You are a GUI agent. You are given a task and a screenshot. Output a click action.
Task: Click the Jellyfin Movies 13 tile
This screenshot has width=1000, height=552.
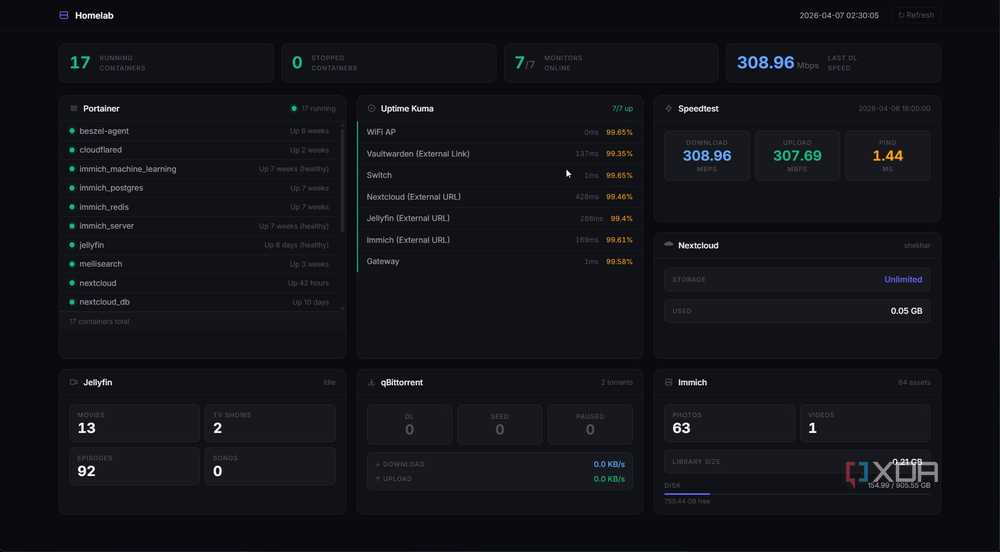[134, 423]
